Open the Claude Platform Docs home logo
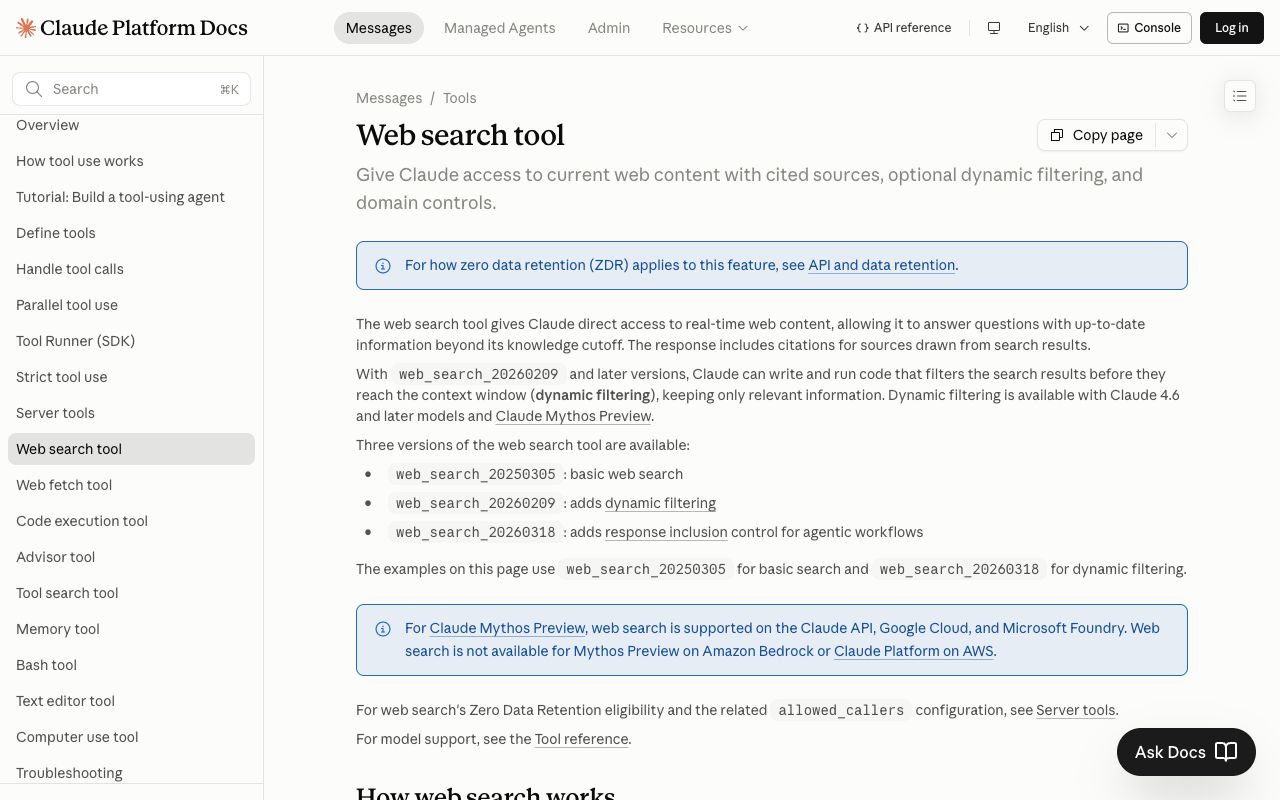 [x=132, y=28]
